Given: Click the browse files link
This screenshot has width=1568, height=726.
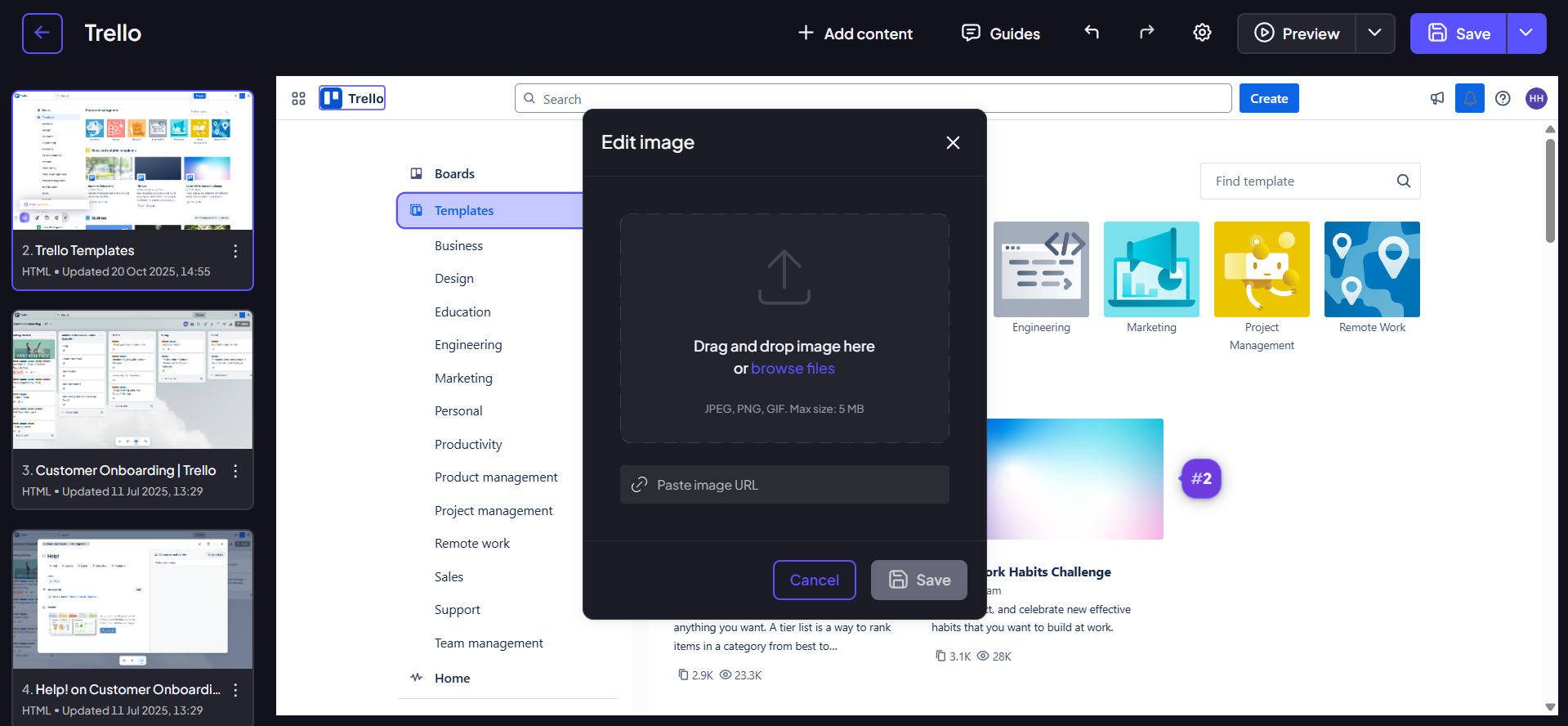Looking at the screenshot, I should click(793, 369).
